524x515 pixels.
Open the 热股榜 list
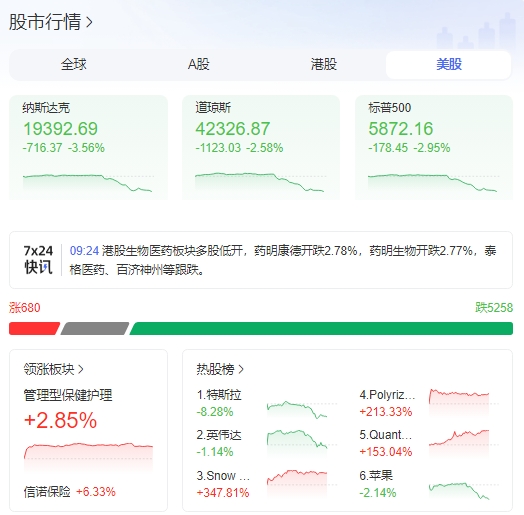click(220, 369)
